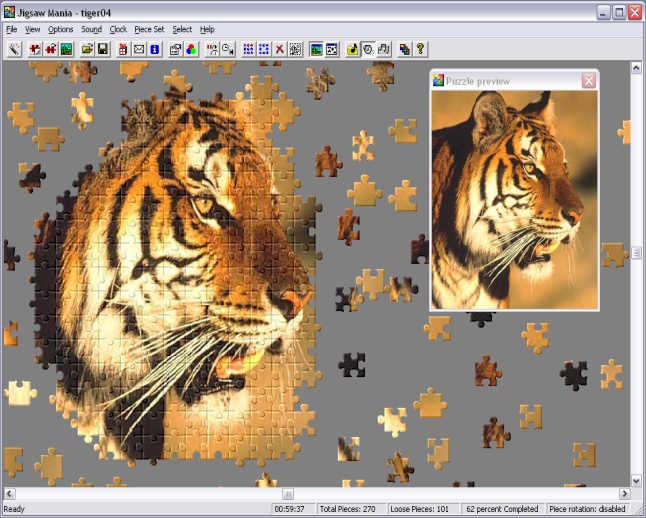Click the red X toolbar icon

[x=279, y=48]
